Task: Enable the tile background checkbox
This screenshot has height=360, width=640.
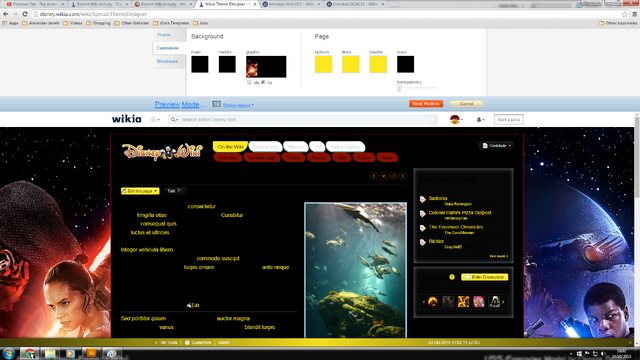Action: tap(249, 82)
